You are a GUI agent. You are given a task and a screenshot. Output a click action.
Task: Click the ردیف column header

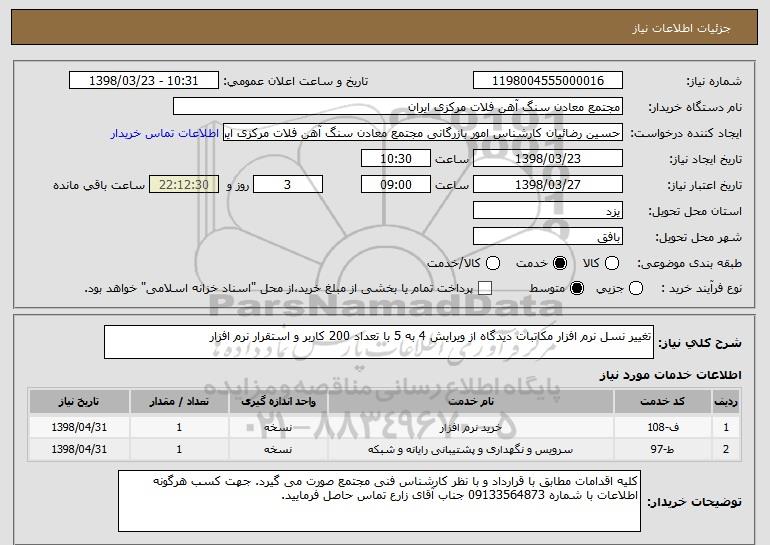[x=726, y=402]
